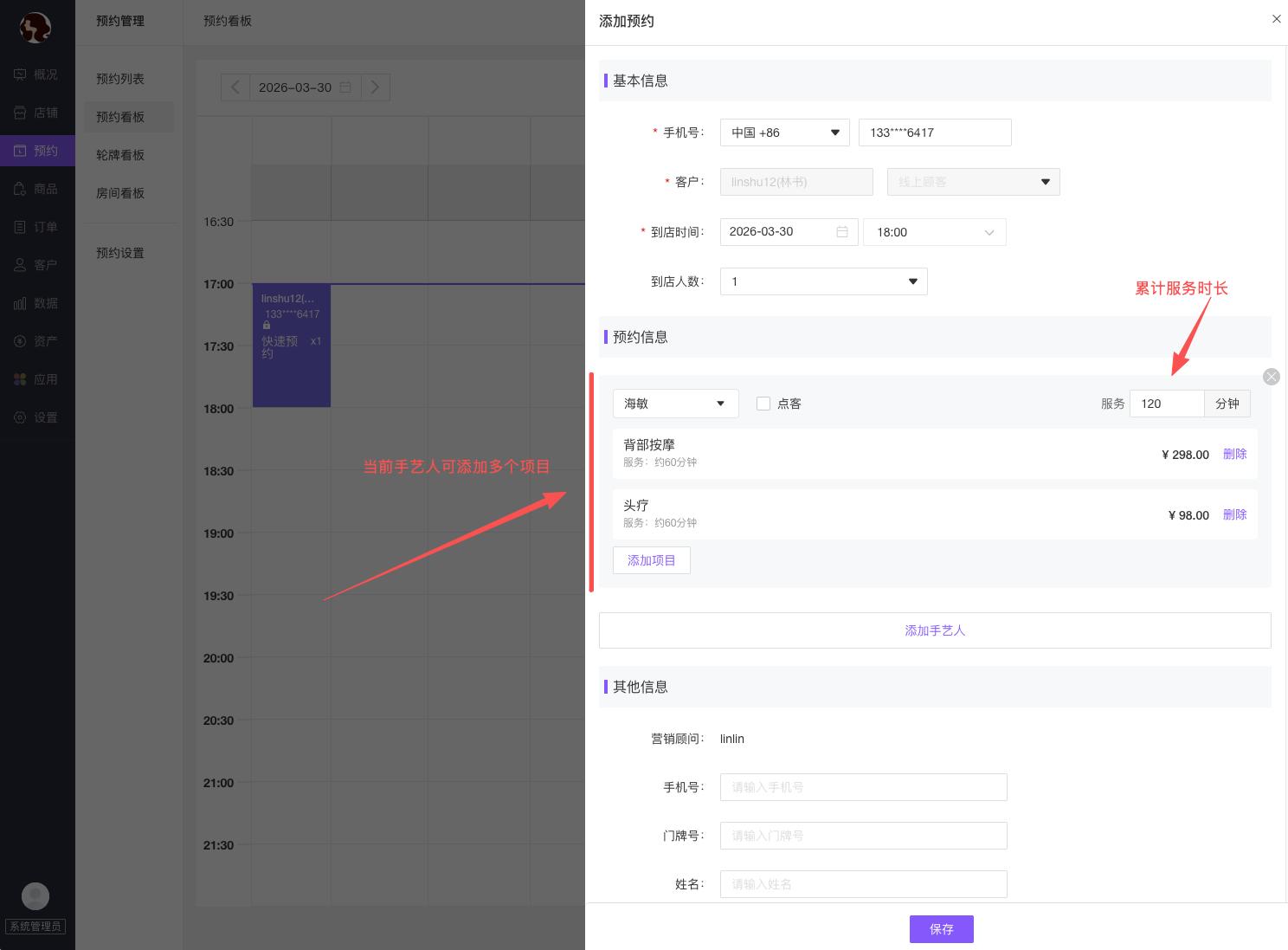Open the 海敏 technician selector
Image resolution: width=1288 pixels, height=950 pixels.
tap(675, 404)
